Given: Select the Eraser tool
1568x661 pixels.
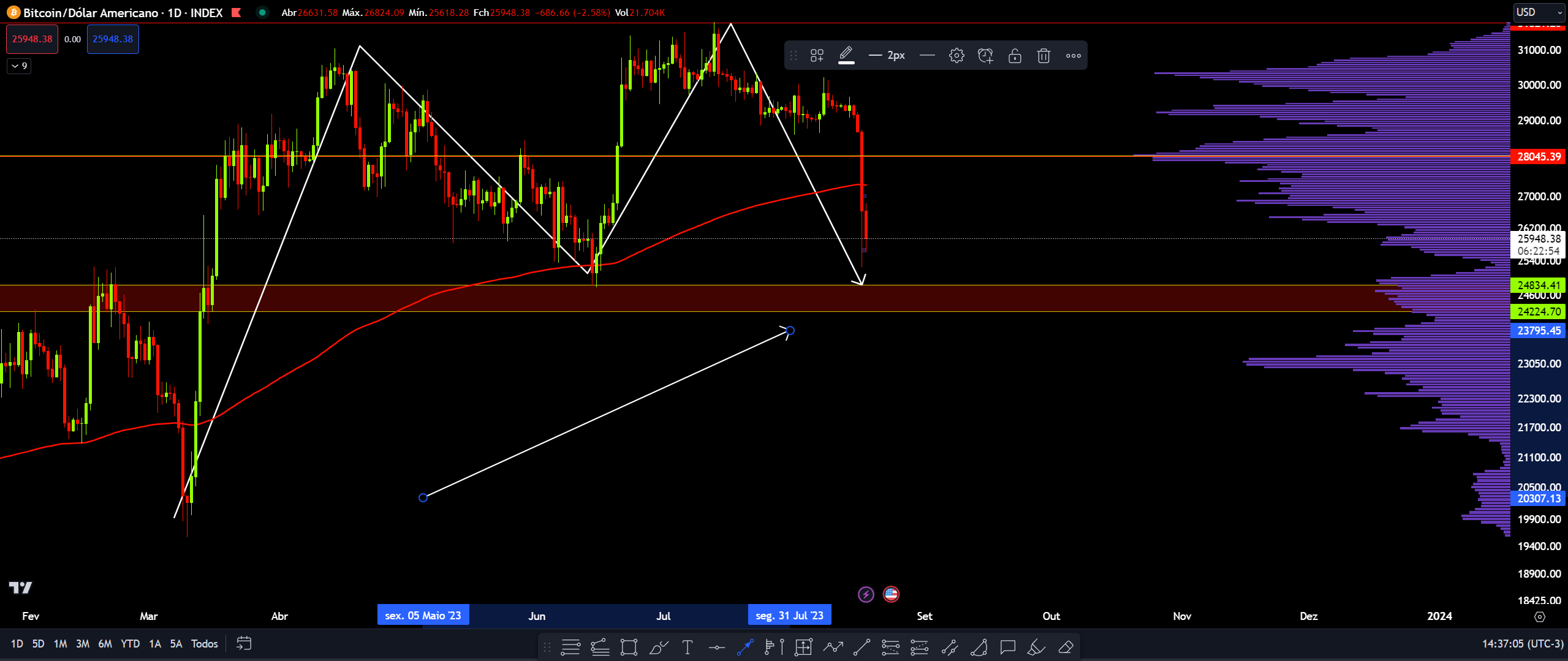Looking at the screenshot, I should coord(1066,647).
